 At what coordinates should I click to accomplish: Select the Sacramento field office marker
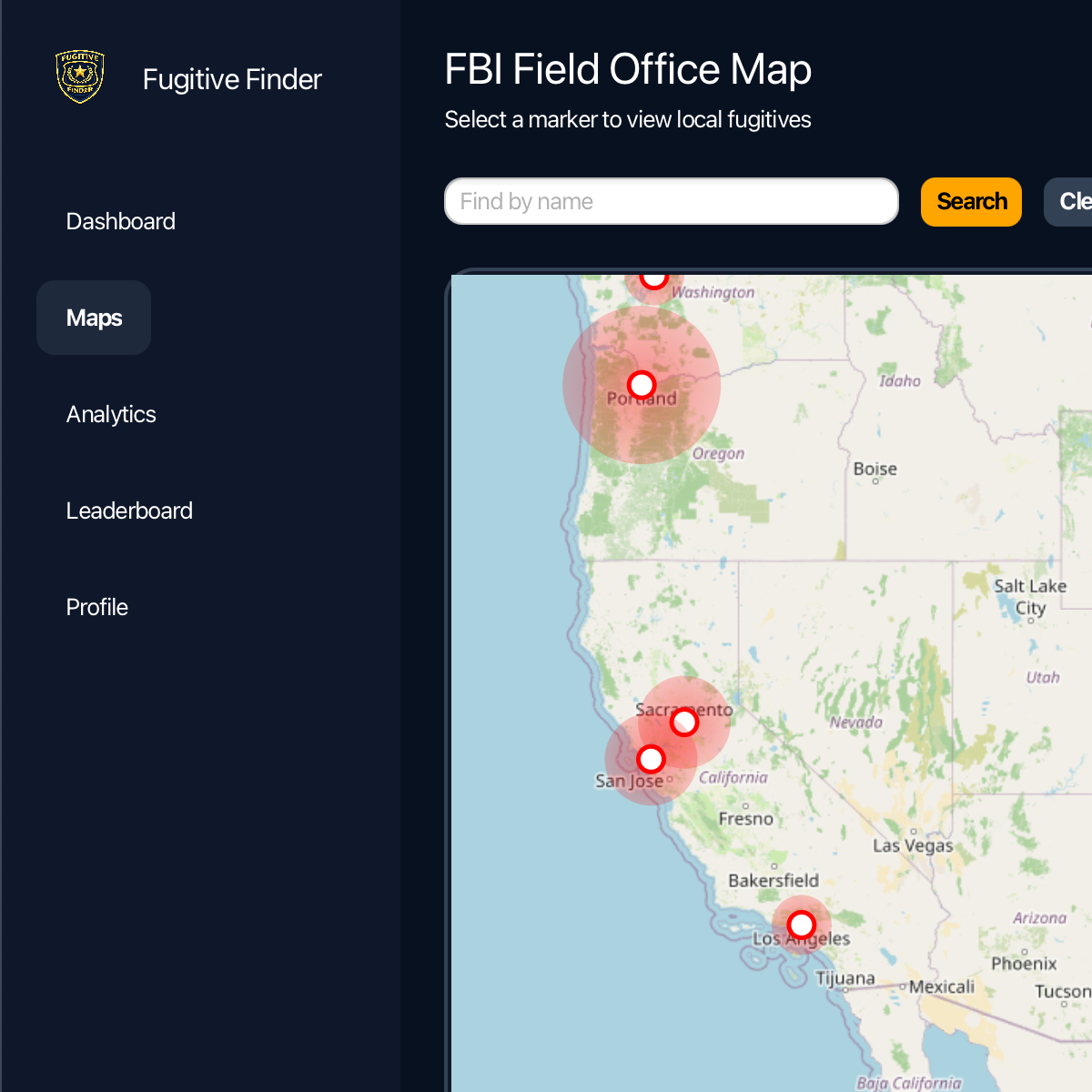tap(684, 722)
